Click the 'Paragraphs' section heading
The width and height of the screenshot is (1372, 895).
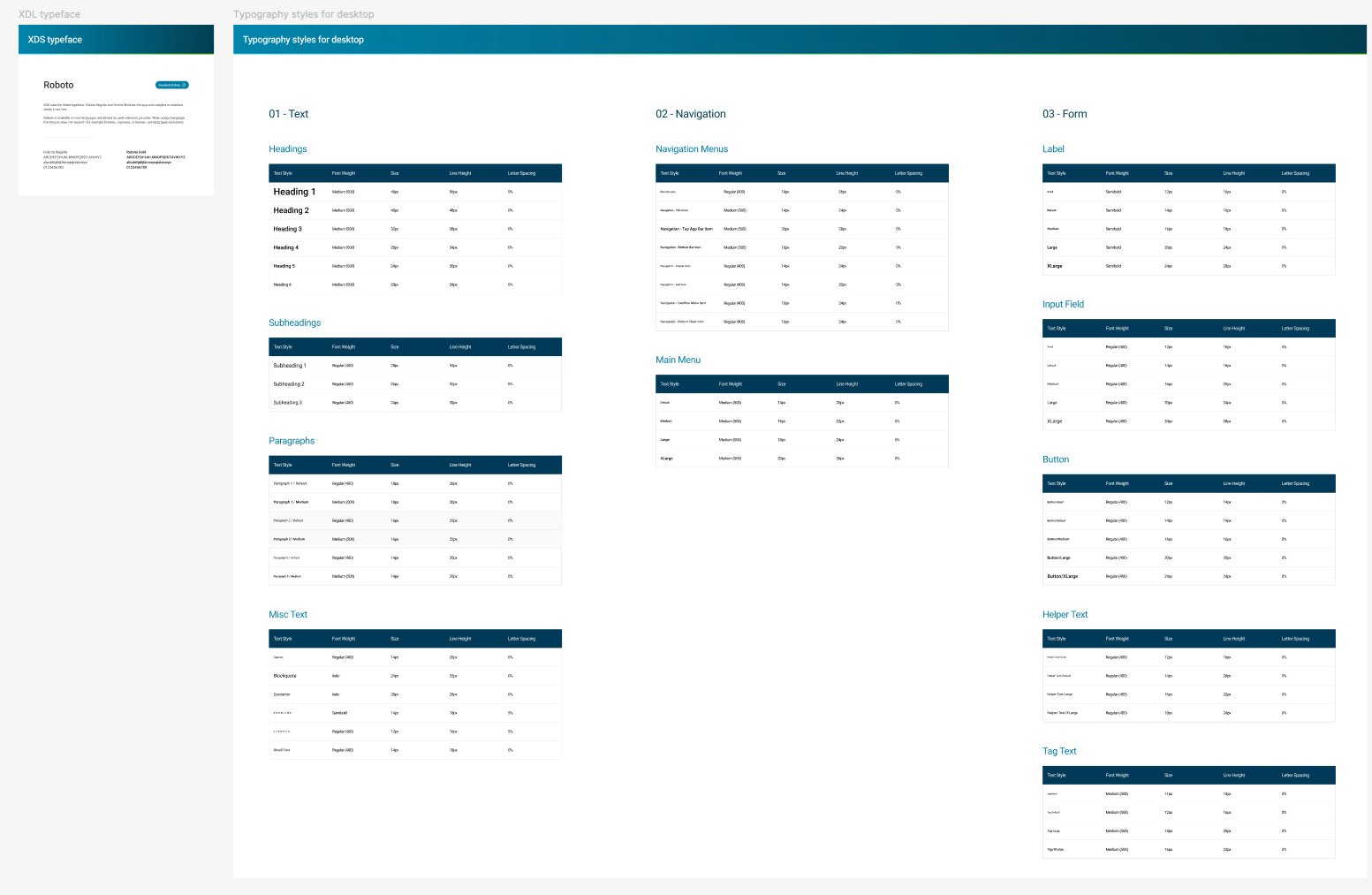[292, 441]
